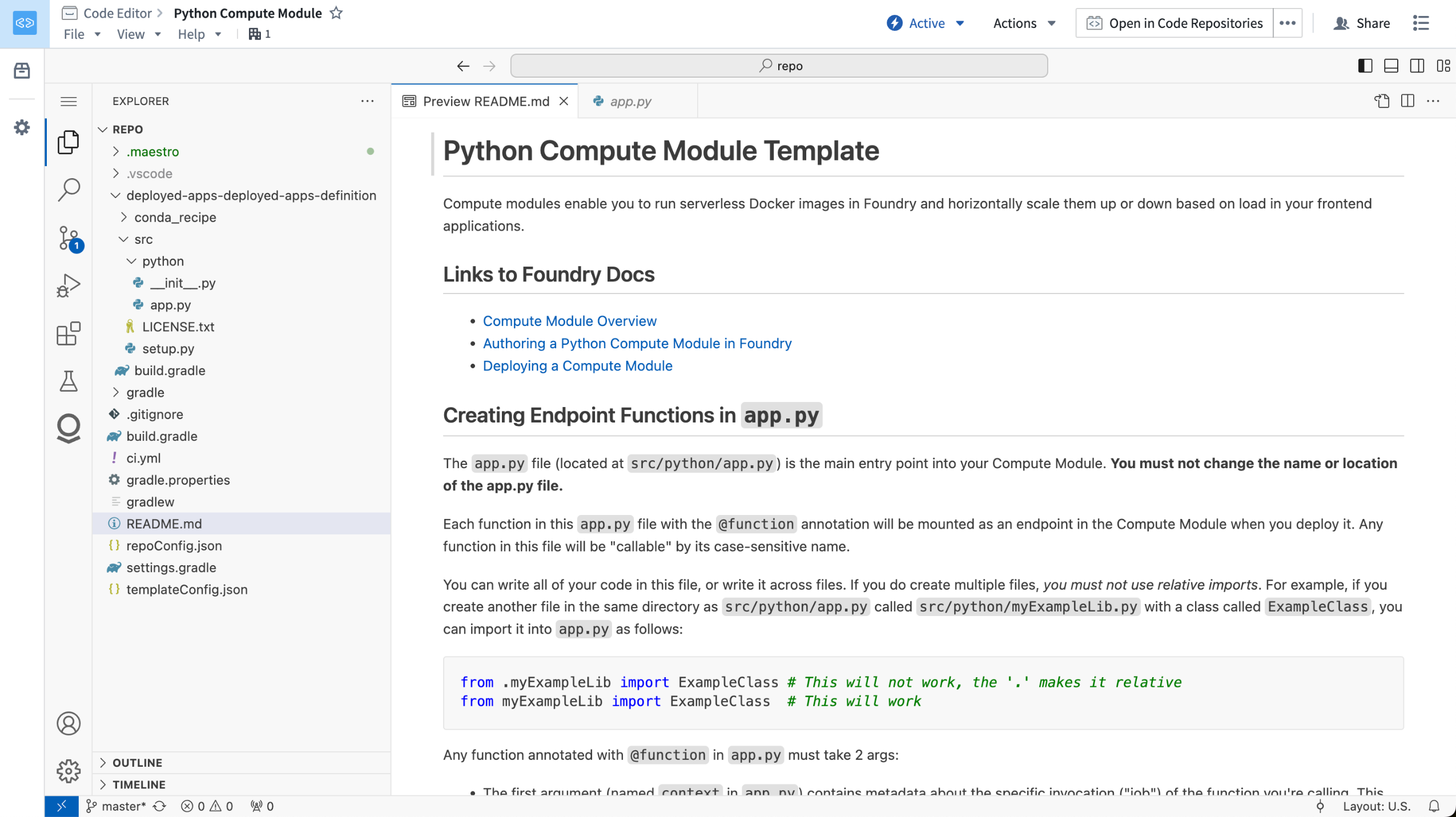Select templateConfig.json in Explorer
This screenshot has width=1456, height=817.
(x=242, y=589)
